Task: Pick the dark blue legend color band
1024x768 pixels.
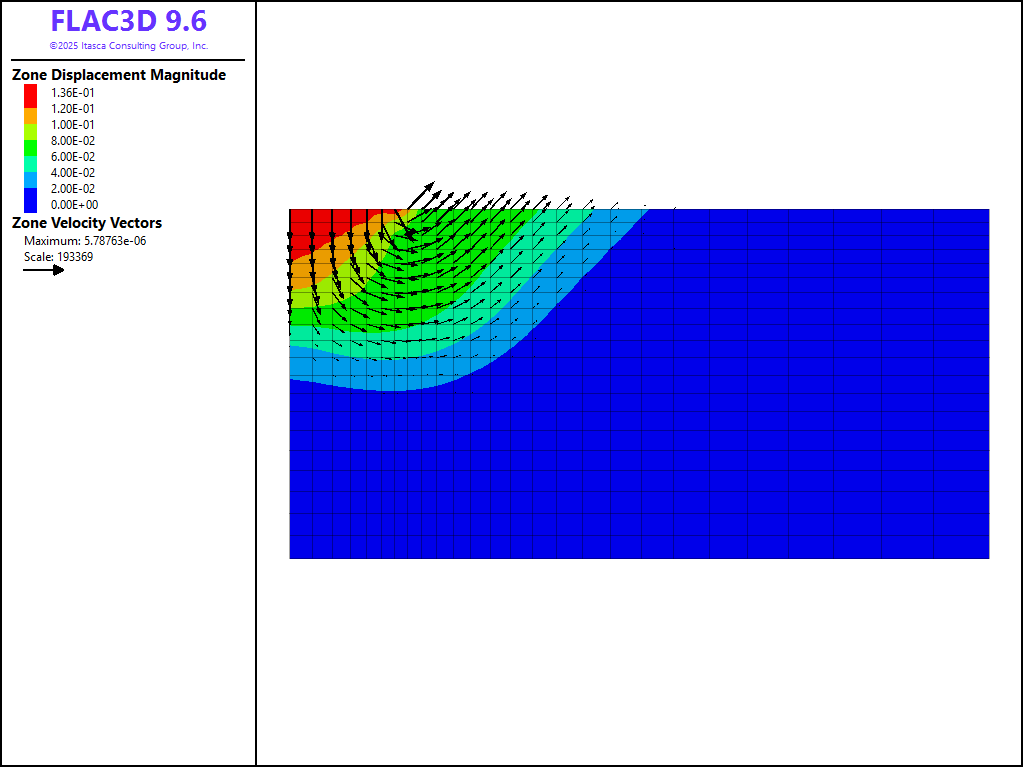Action: pyautogui.click(x=31, y=198)
